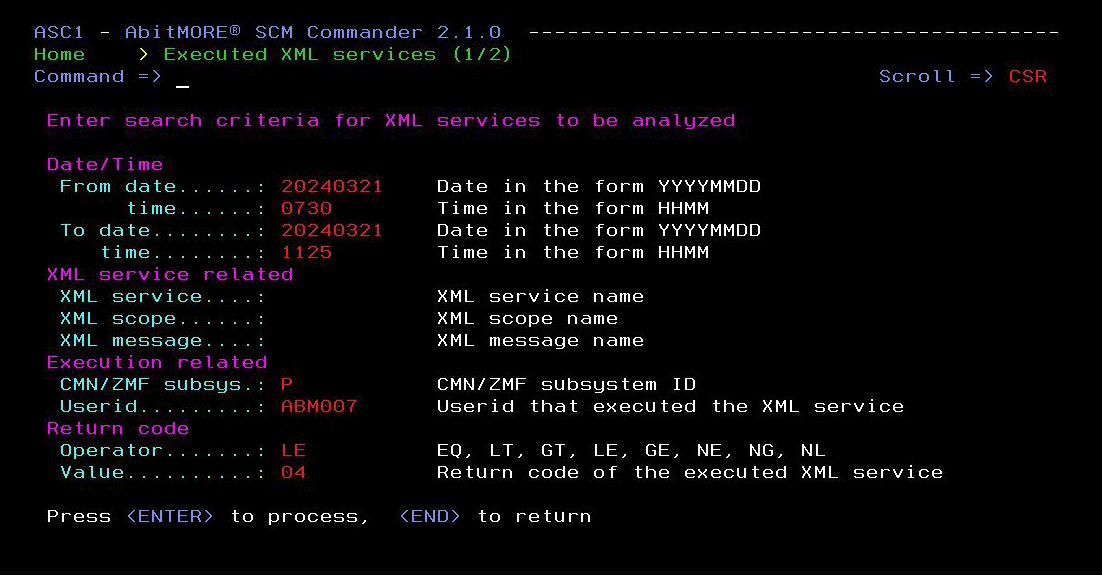Click the 'Userid' label
Viewport: 1102px width, 575px height.
[98, 406]
